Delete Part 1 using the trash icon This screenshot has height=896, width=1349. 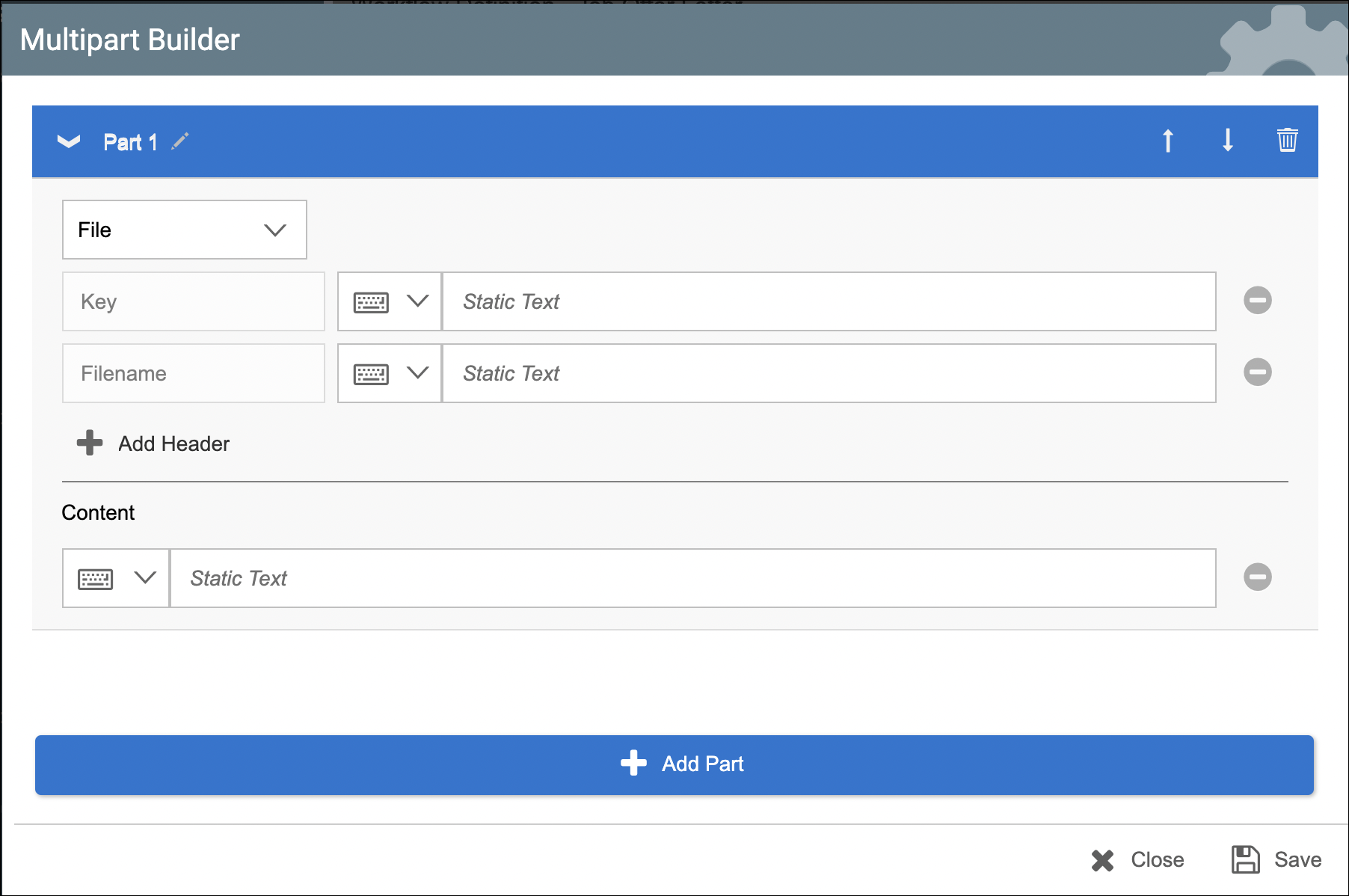[1287, 141]
